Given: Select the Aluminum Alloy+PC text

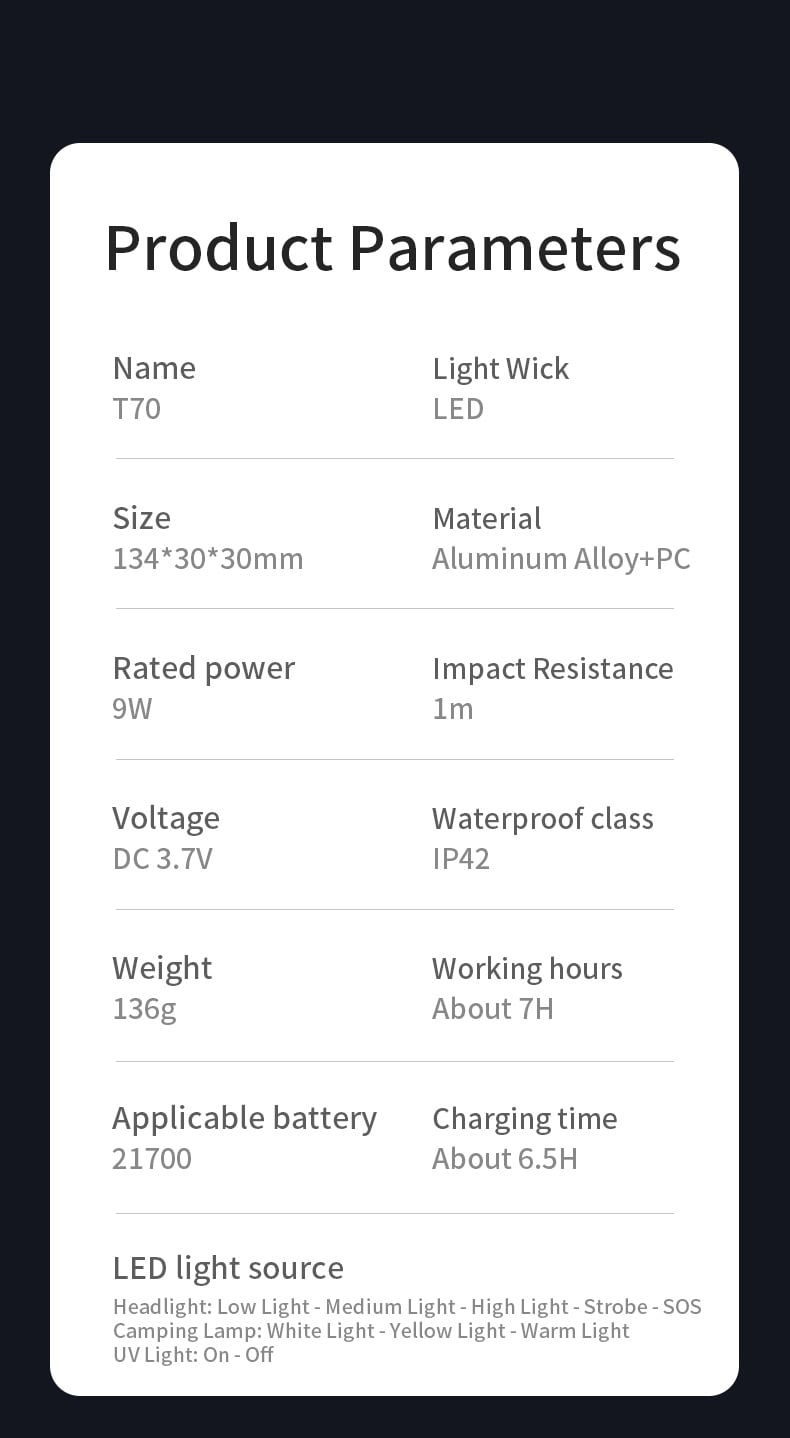Looking at the screenshot, I should [561, 558].
